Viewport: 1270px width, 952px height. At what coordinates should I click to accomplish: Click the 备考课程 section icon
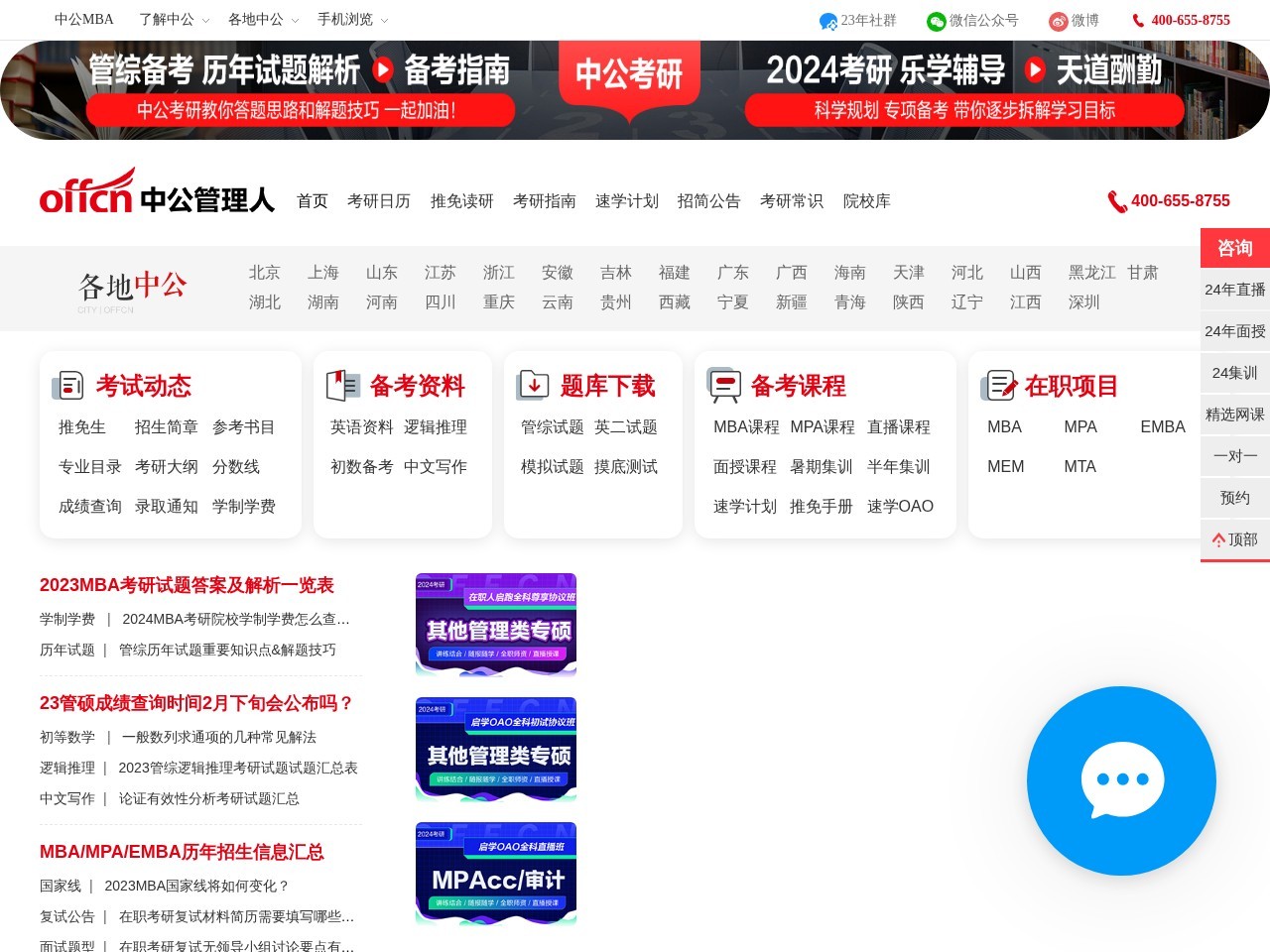tap(724, 385)
